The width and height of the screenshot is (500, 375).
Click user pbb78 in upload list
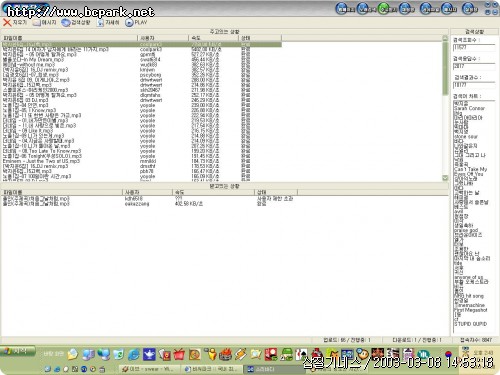click(x=147, y=171)
